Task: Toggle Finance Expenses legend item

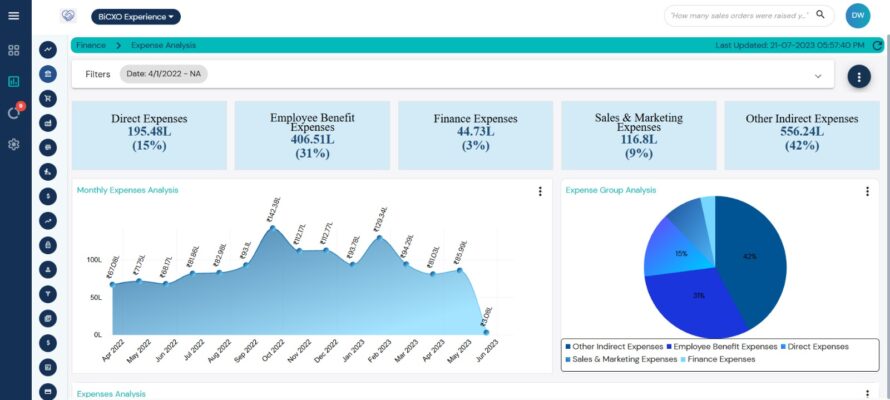Action: pyautogui.click(x=721, y=359)
